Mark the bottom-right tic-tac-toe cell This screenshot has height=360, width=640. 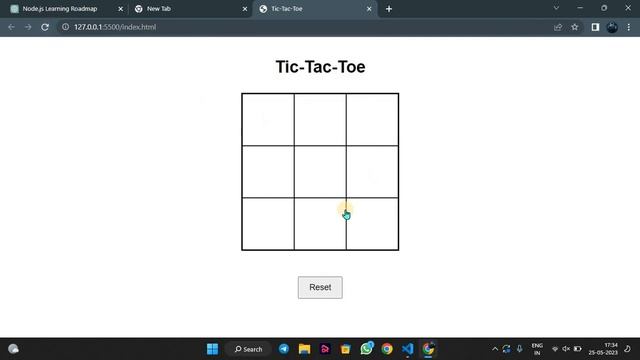[372, 224]
